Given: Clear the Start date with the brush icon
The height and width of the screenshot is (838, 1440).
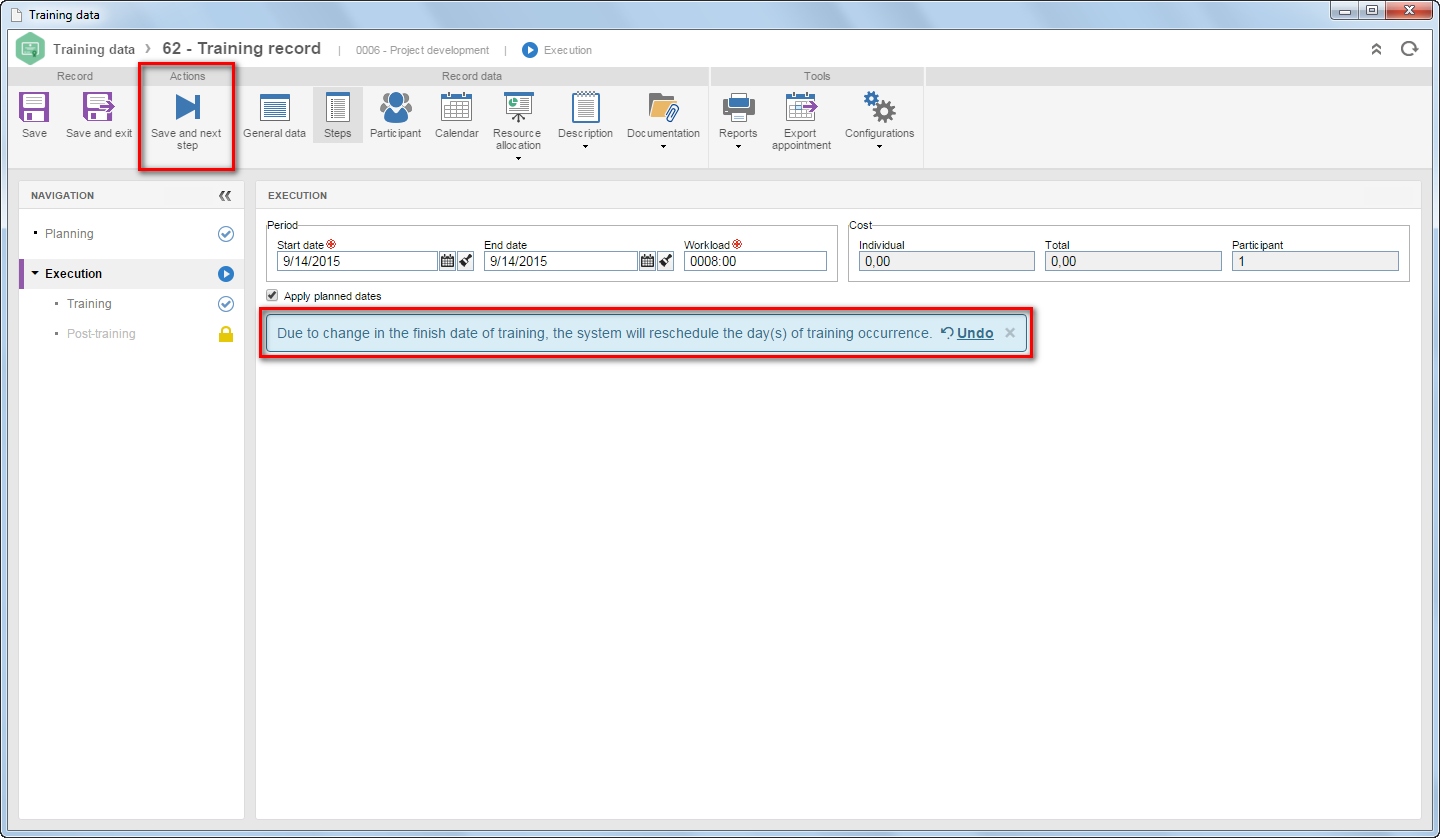Looking at the screenshot, I should pos(466,261).
